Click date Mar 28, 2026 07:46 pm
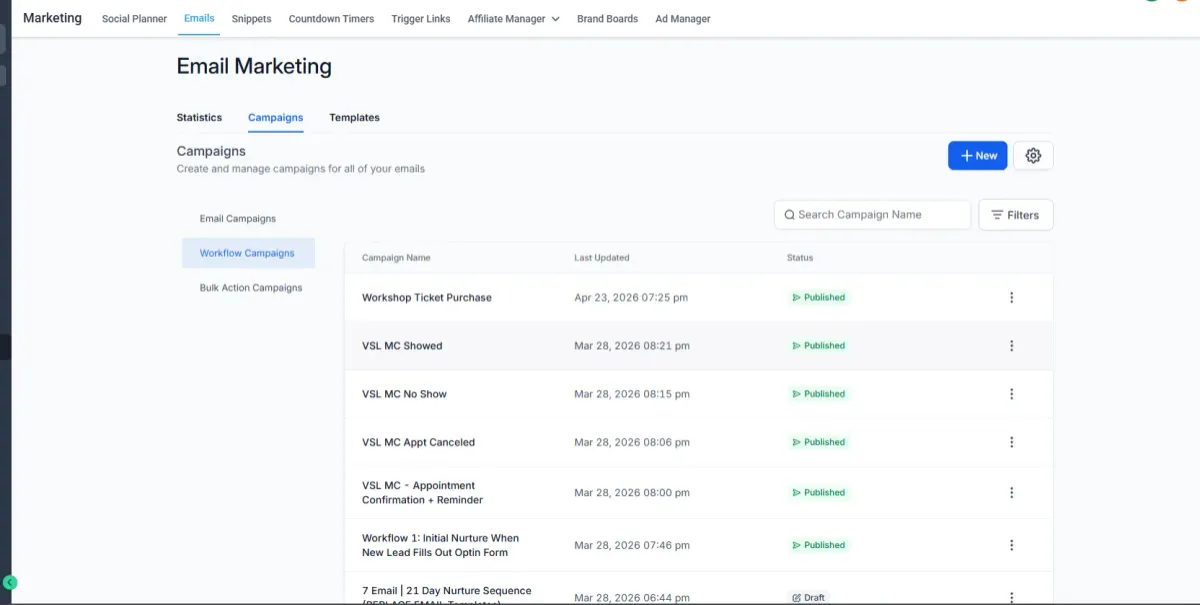 [x=632, y=545]
